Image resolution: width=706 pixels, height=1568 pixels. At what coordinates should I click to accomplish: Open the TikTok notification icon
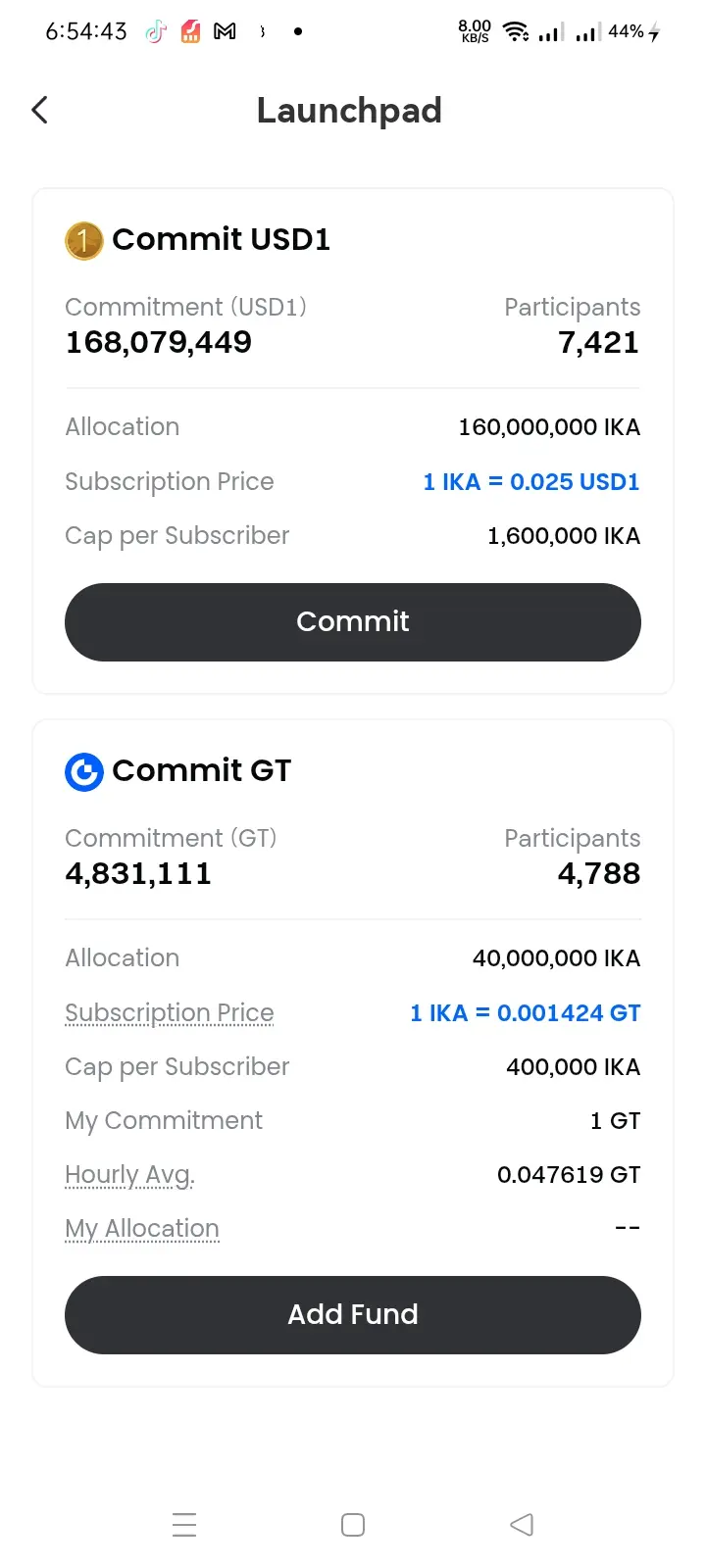pos(156,31)
